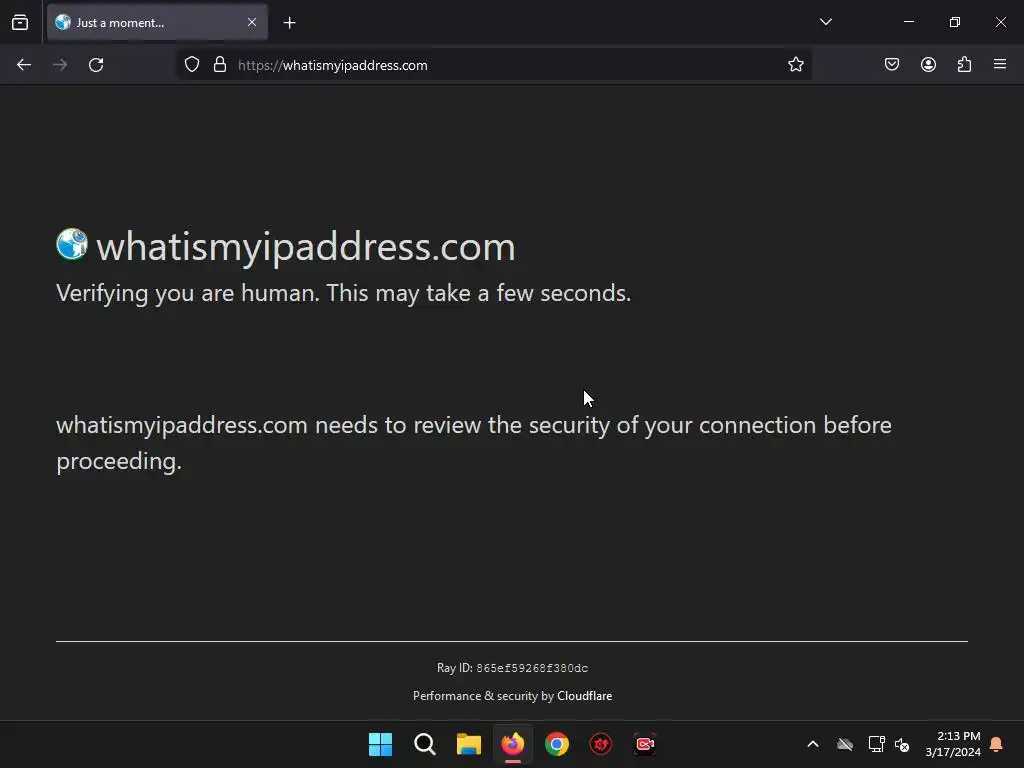1024x768 pixels.
Task: Go back one page
Action: tap(24, 65)
